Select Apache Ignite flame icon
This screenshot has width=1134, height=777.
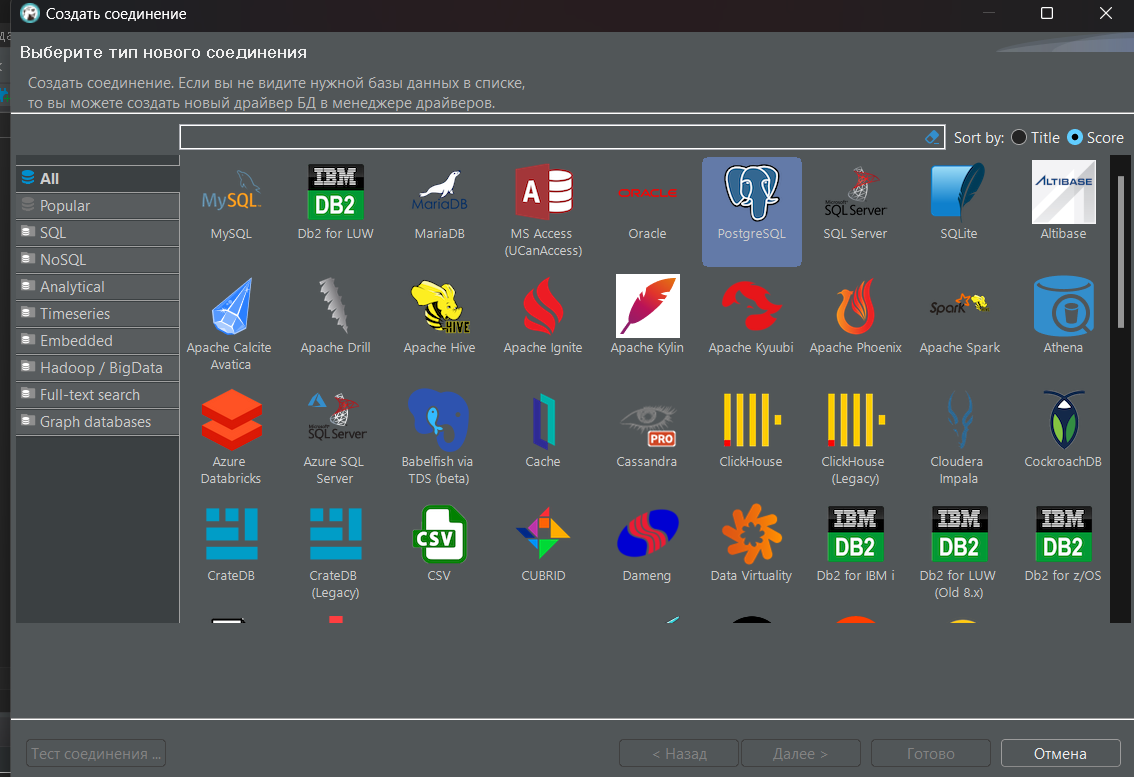pos(543,306)
